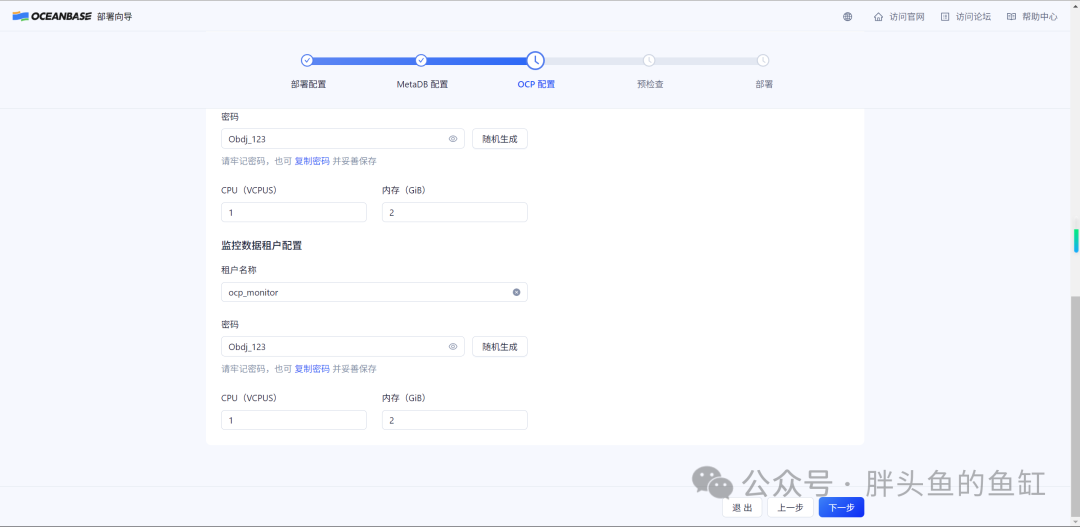Image resolution: width=1080 pixels, height=527 pixels.
Task: Click the 预检查 pending step icon
Action: pos(649,61)
